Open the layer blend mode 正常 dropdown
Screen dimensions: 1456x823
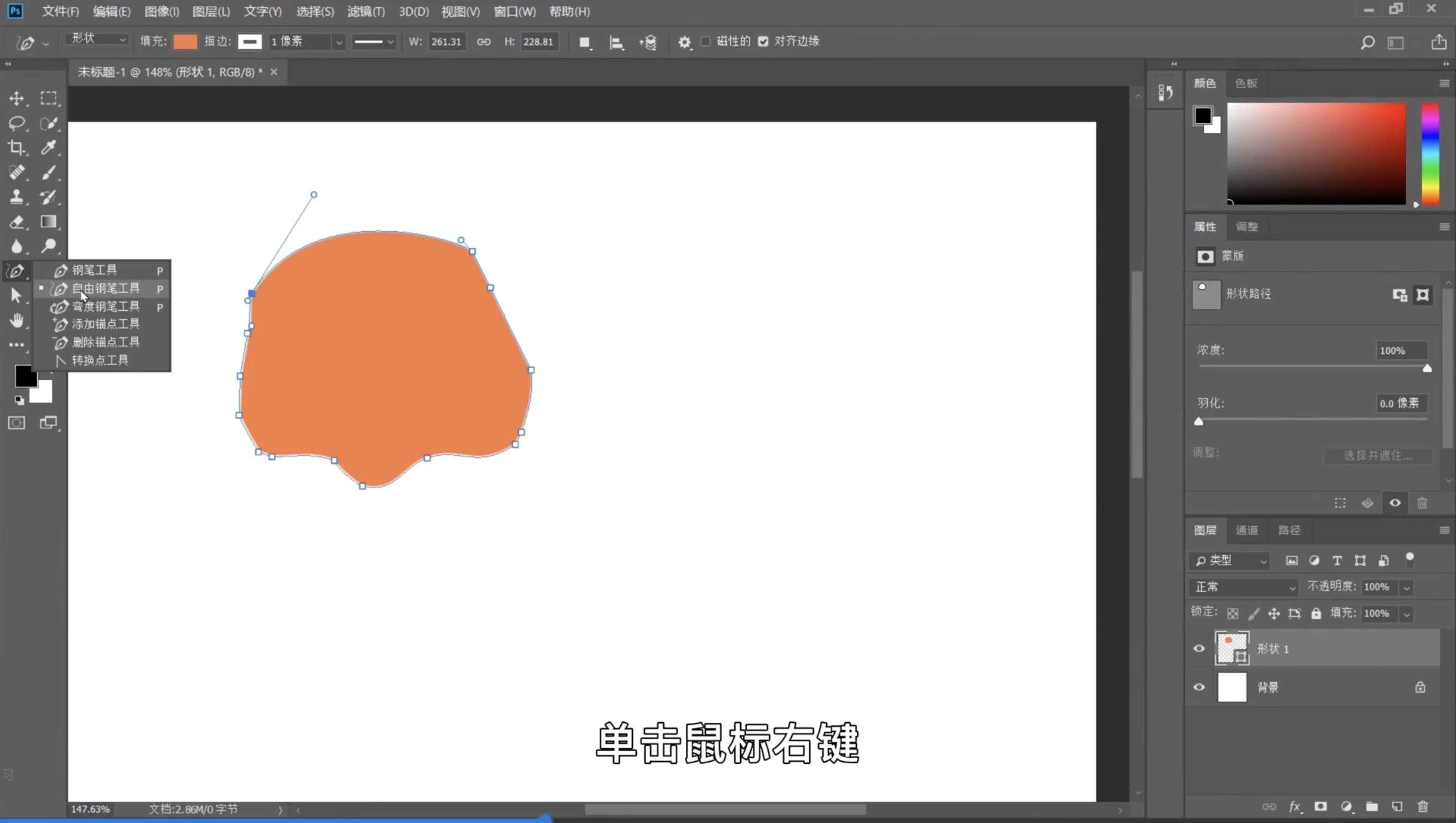coord(1244,587)
